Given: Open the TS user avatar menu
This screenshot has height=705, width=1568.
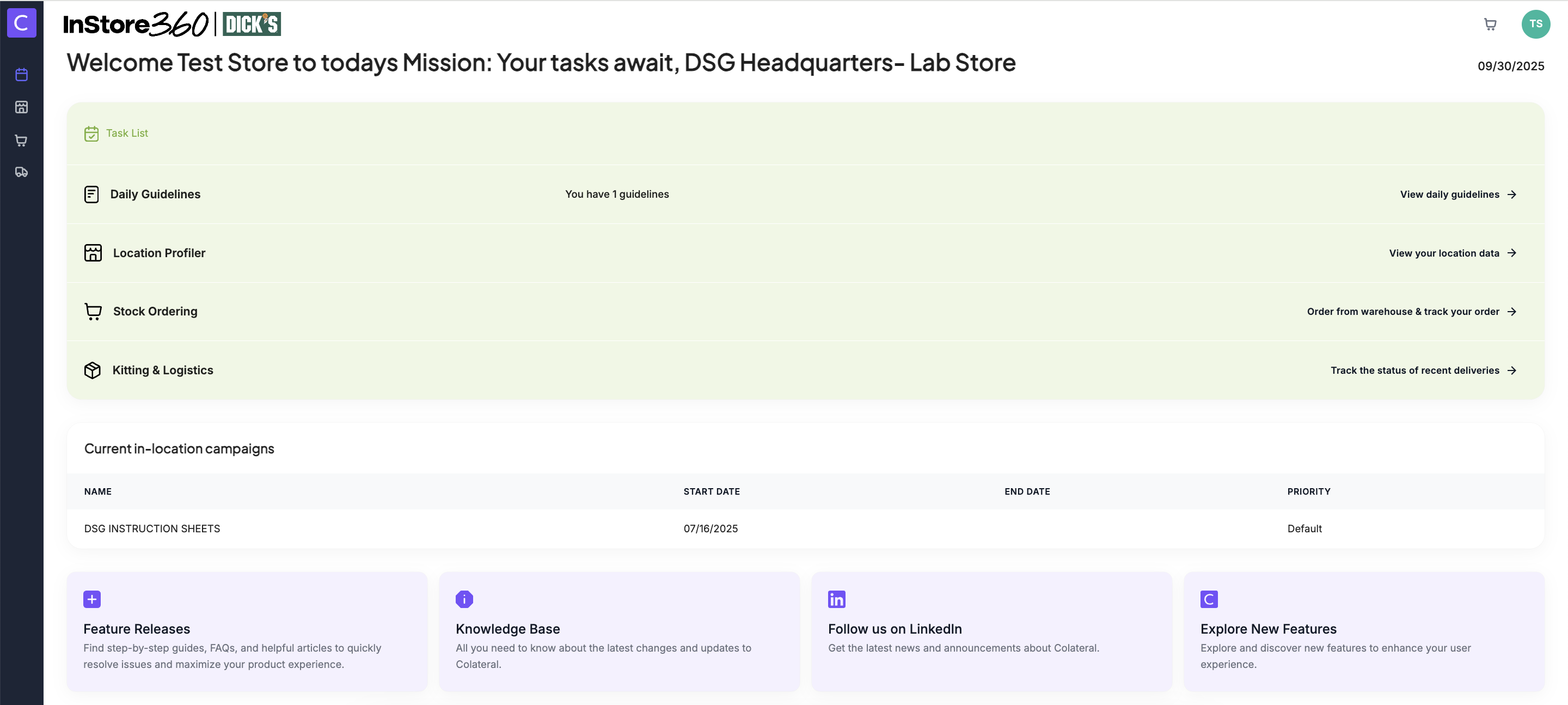Looking at the screenshot, I should (x=1535, y=25).
